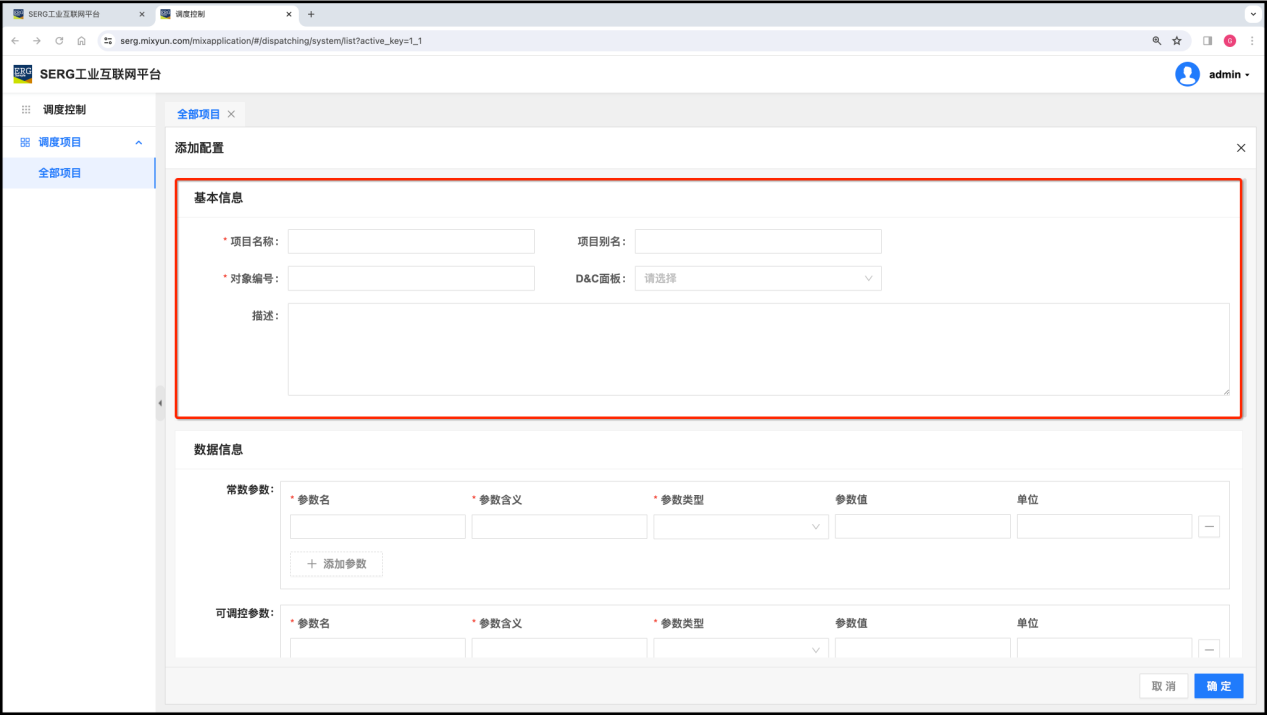Image resolution: width=1267 pixels, height=715 pixels.
Task: Close the 添加配置 panel with X
Action: (1241, 148)
